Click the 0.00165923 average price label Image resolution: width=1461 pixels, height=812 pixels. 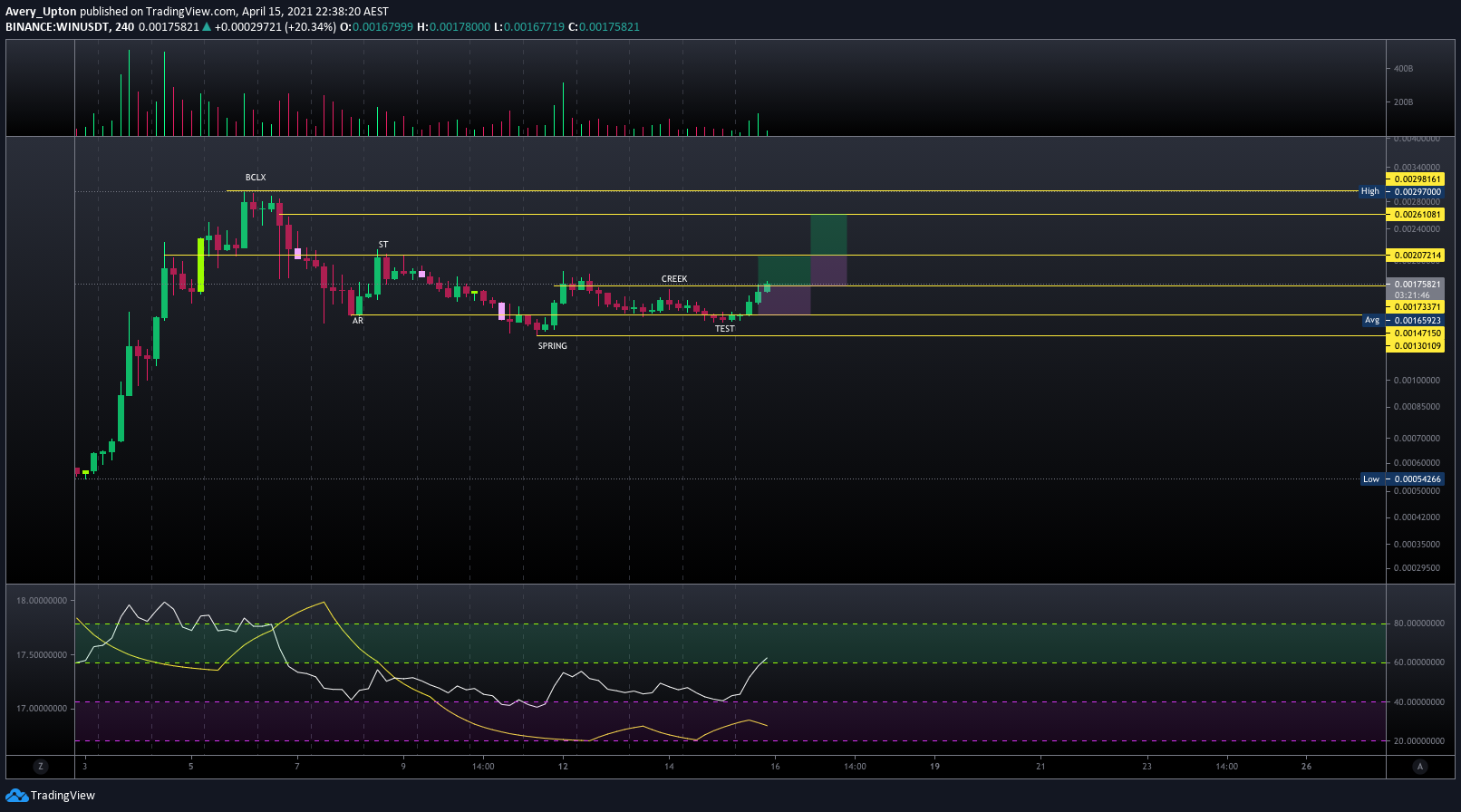[1416, 320]
